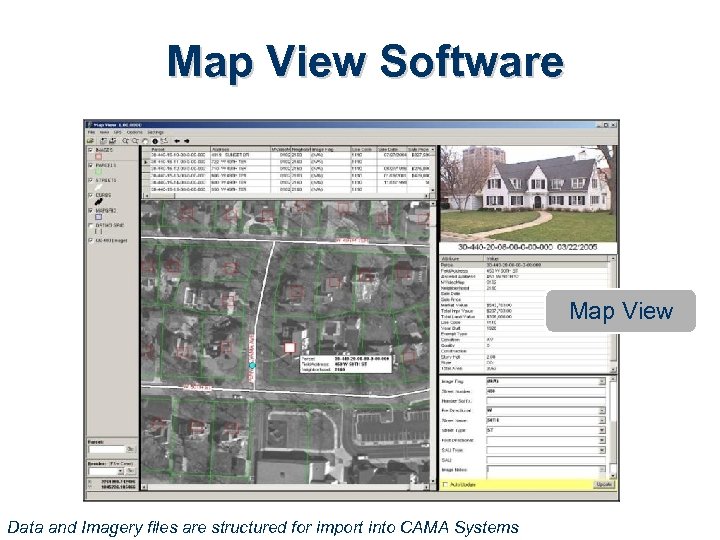Open the GPS menu
720x540 pixels.
(x=118, y=132)
